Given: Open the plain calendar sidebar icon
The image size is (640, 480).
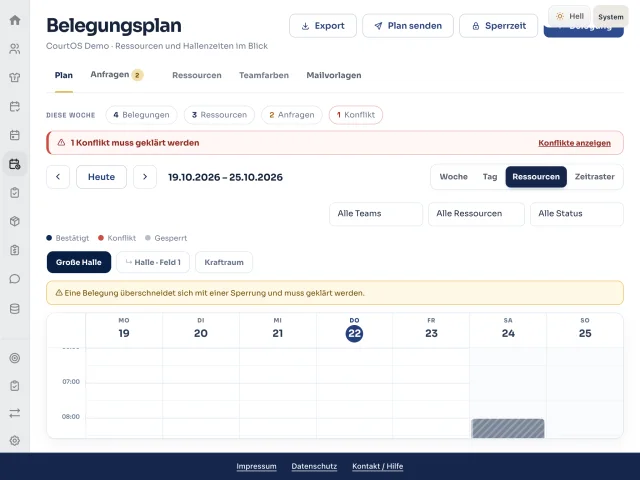Looking at the screenshot, I should click(x=15, y=135).
